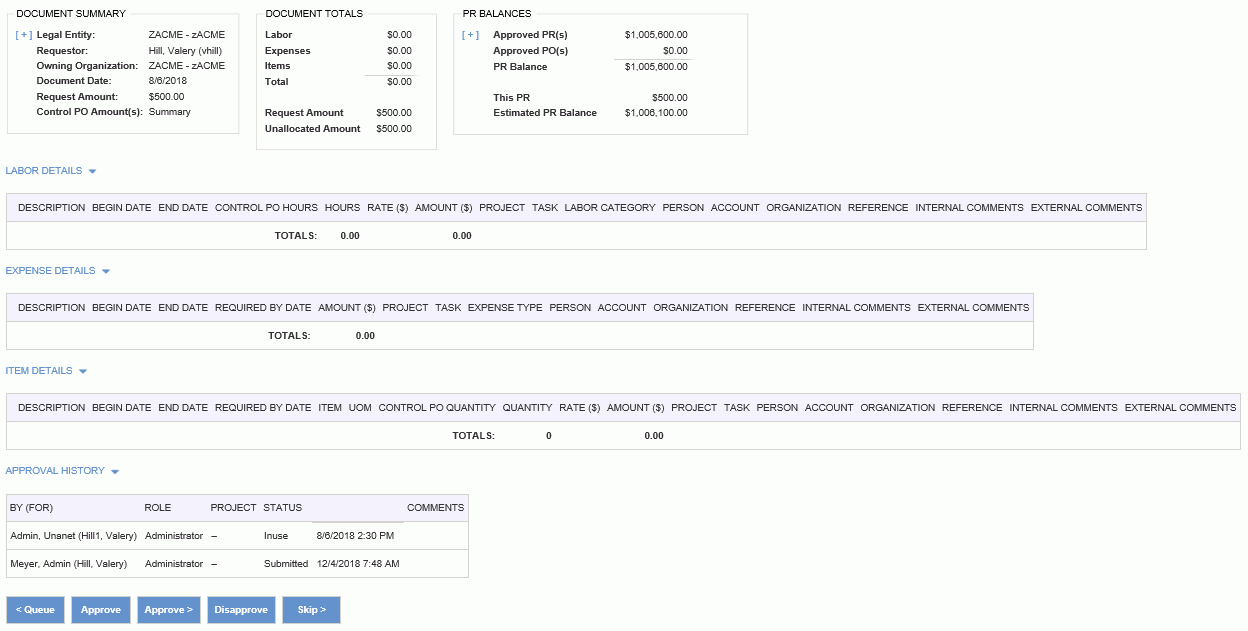Click Expense Type column header
Screen dimensions: 1248x631
(505, 308)
